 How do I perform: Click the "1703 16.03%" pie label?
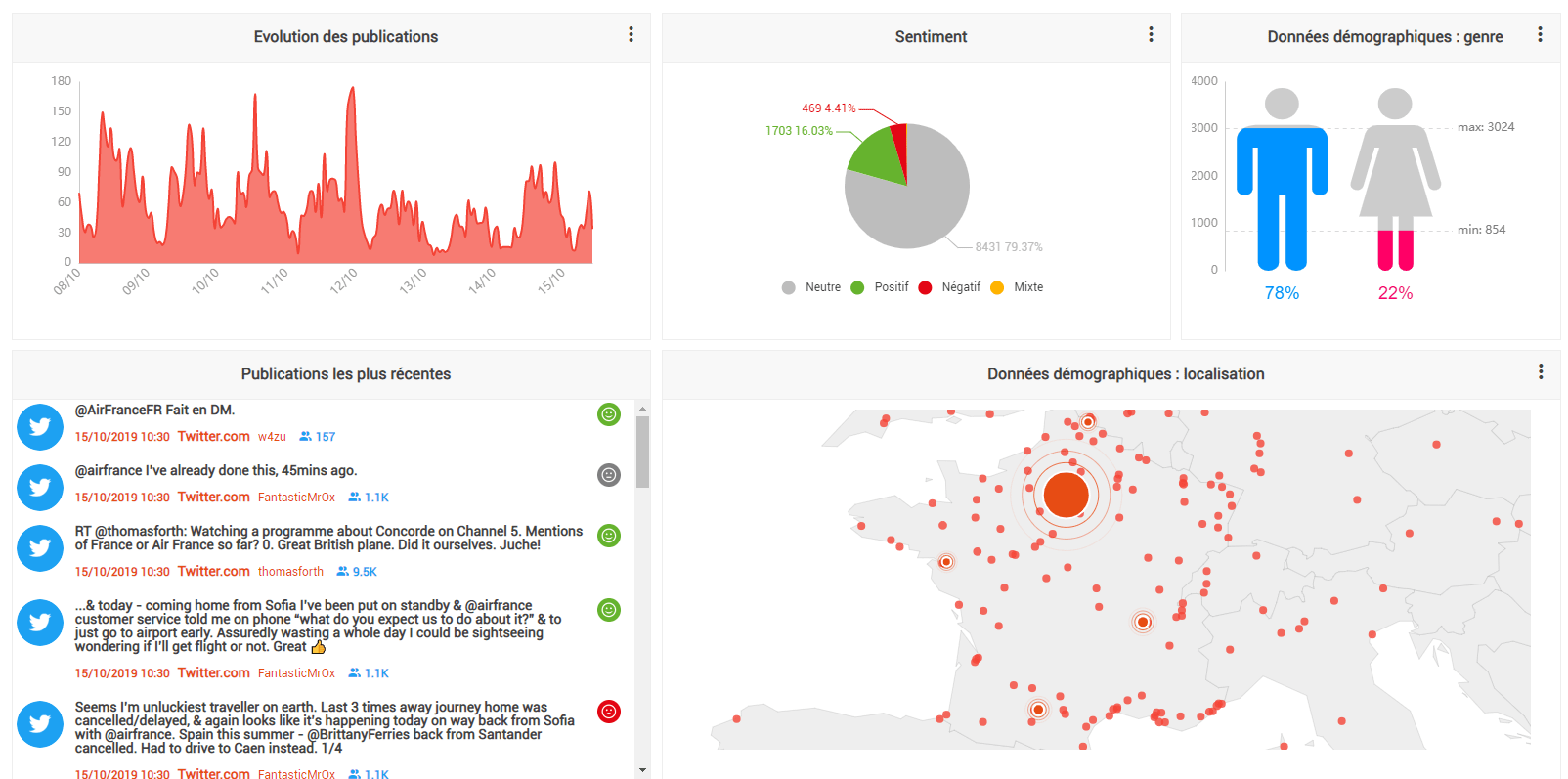(x=799, y=131)
